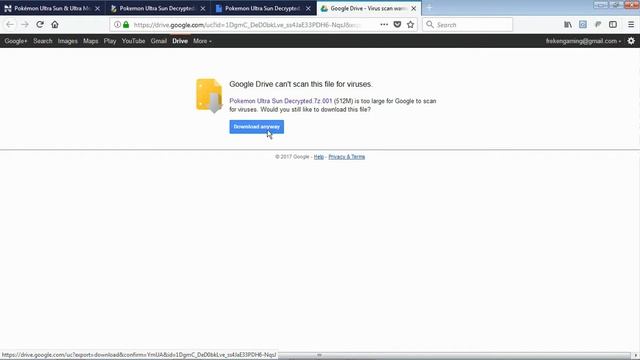This screenshot has height=360, width=640.
Task: Open Play in the Google bar
Action: click(x=110, y=41)
